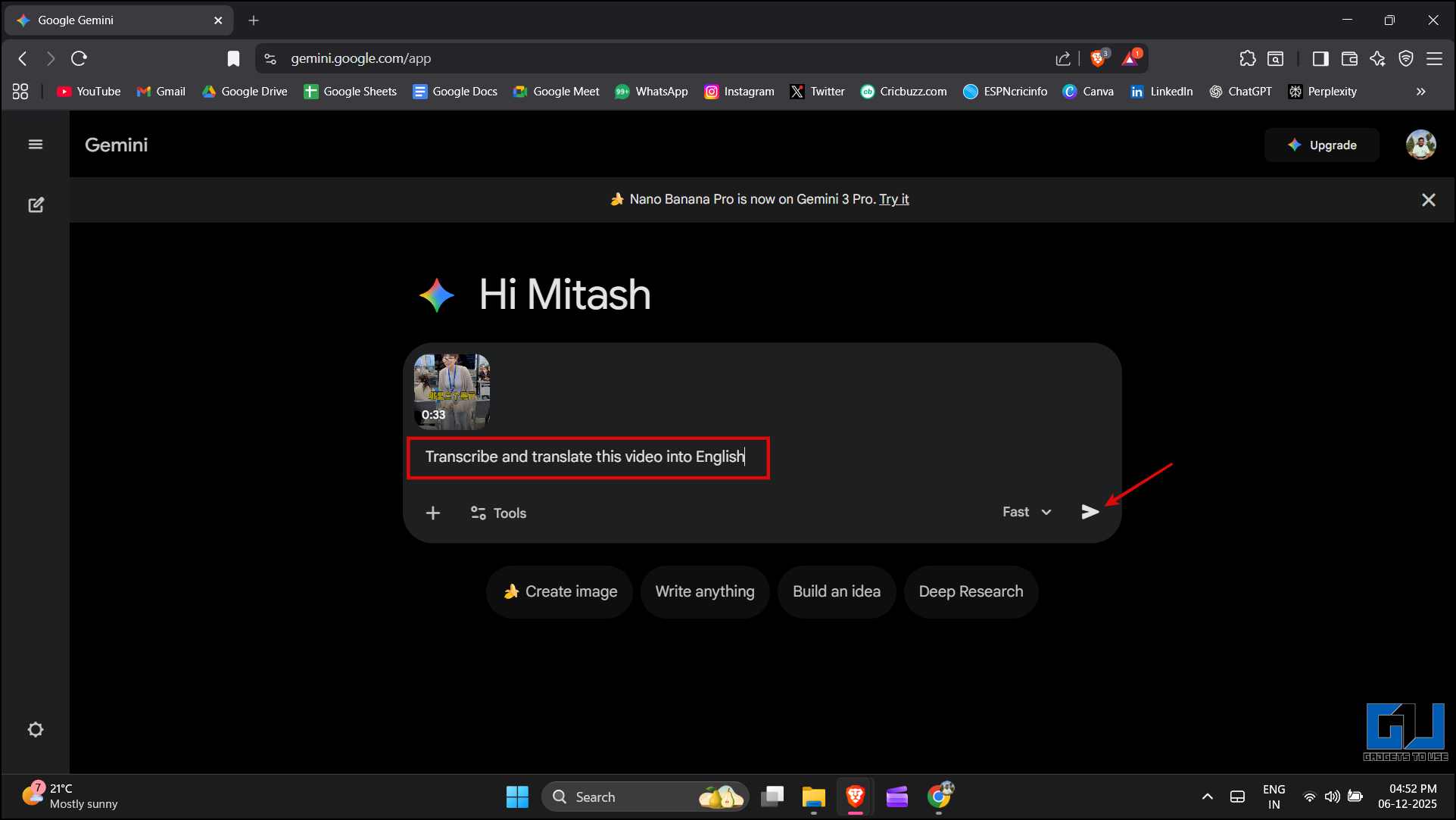This screenshot has height=820, width=1456.
Task: Toggle bookmark for this page
Action: [x=233, y=58]
